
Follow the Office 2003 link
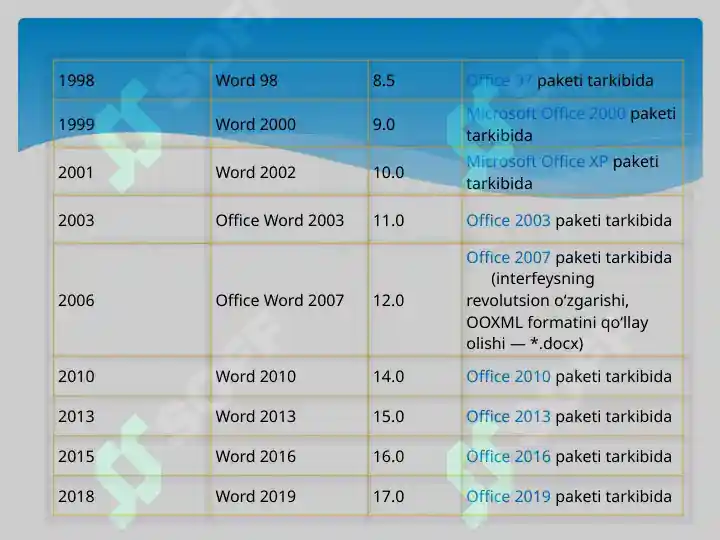pos(508,220)
